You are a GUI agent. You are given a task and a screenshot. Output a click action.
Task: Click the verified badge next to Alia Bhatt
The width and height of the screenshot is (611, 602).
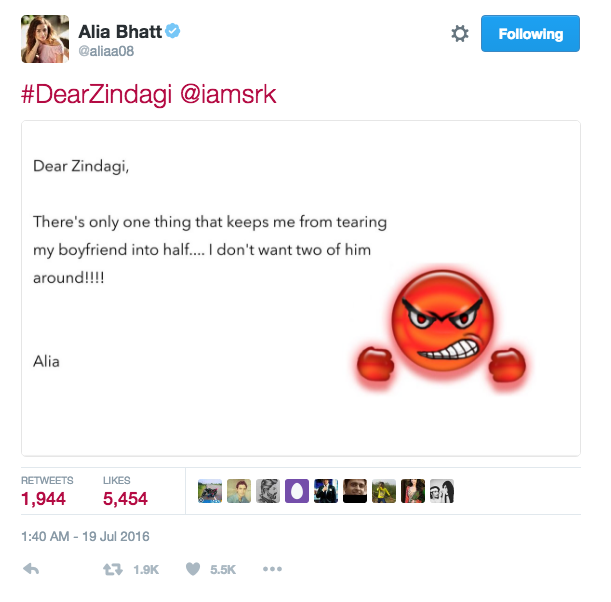point(173,31)
